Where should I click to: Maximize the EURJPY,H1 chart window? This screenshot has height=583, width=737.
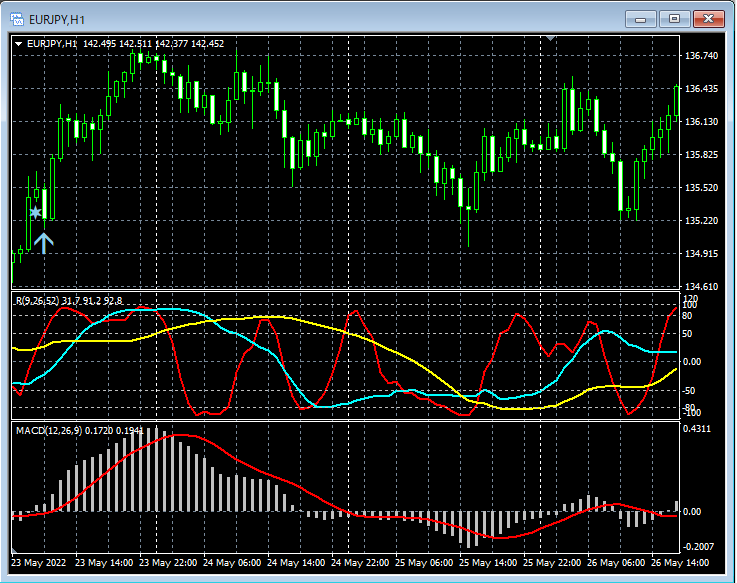coord(675,18)
